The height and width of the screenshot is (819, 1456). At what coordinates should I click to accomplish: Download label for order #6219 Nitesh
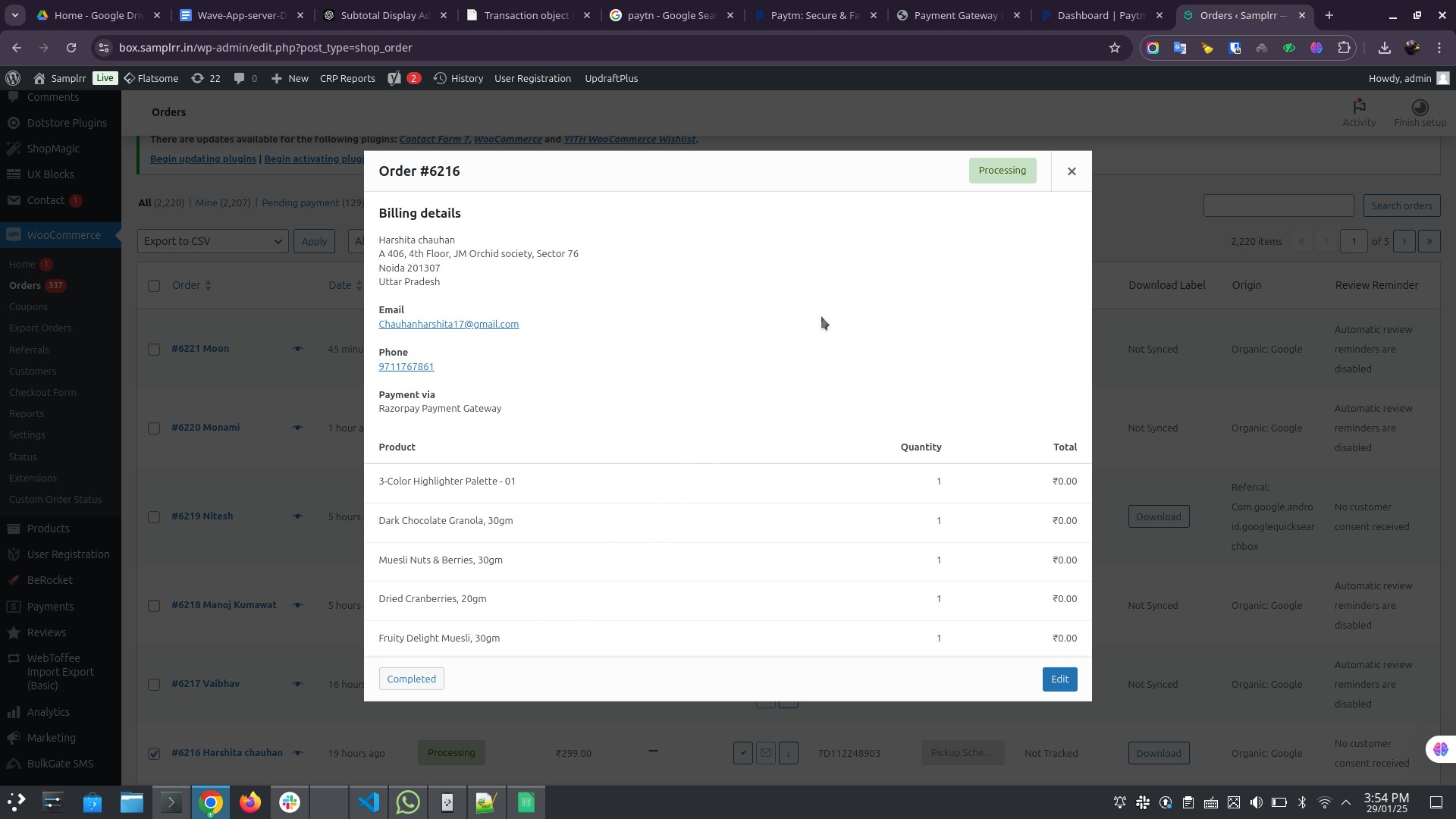pos(1158,516)
